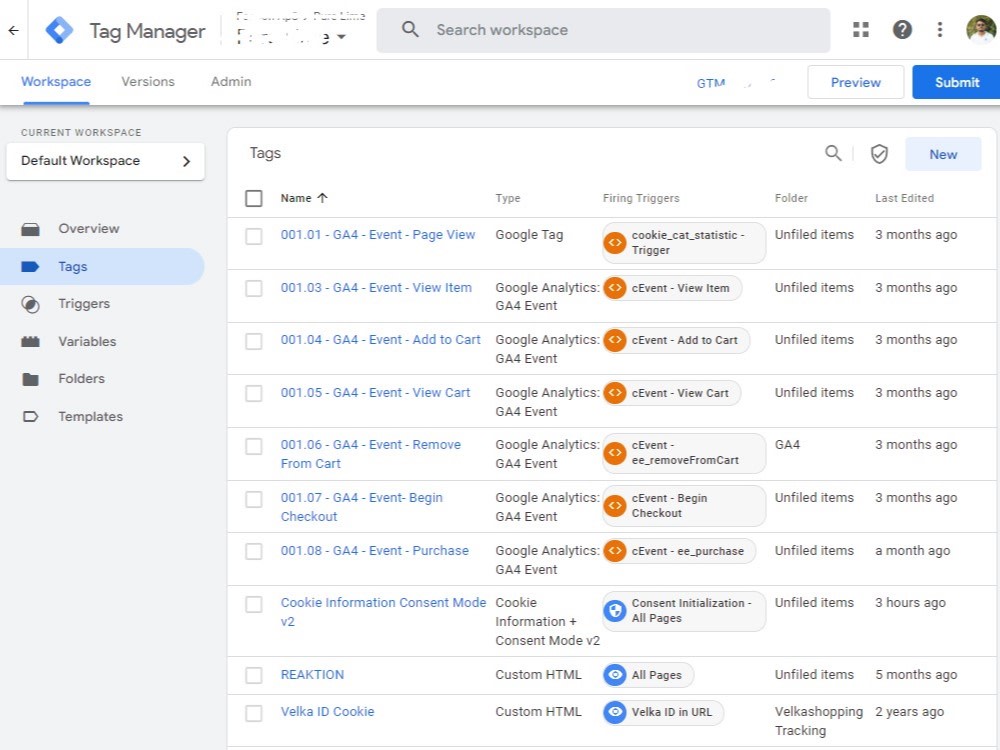This screenshot has width=1000, height=750.
Task: Click the REAKTION row's All Pages trigger chip
Action: (x=648, y=675)
